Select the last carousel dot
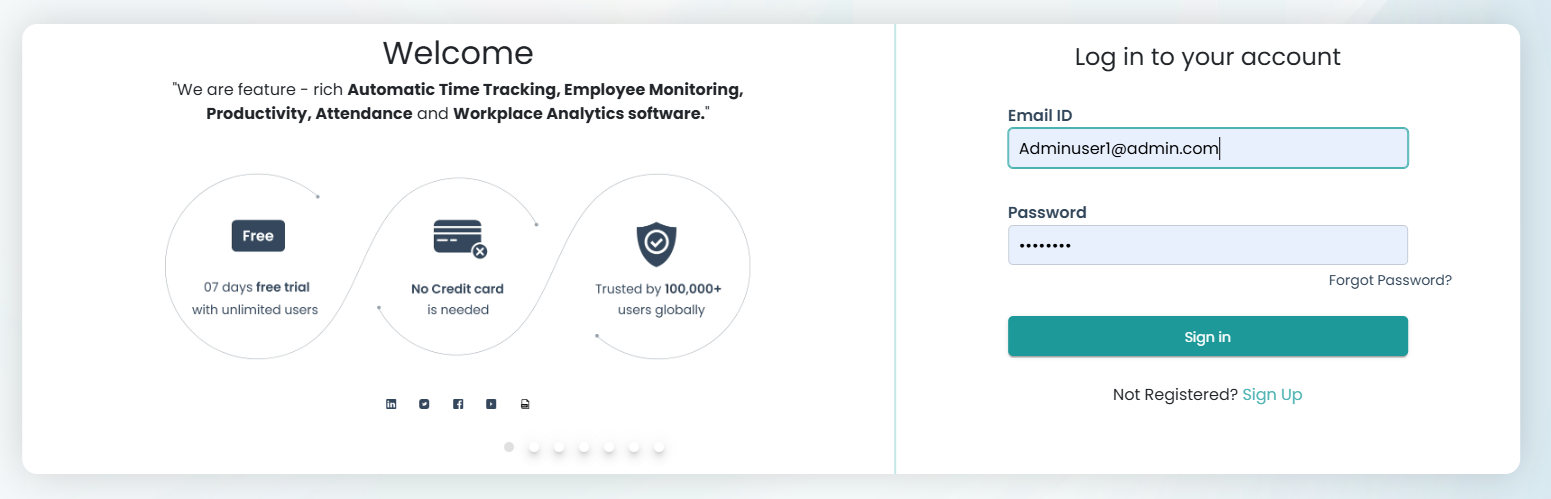This screenshot has height=499, width=1551. pyautogui.click(x=659, y=447)
